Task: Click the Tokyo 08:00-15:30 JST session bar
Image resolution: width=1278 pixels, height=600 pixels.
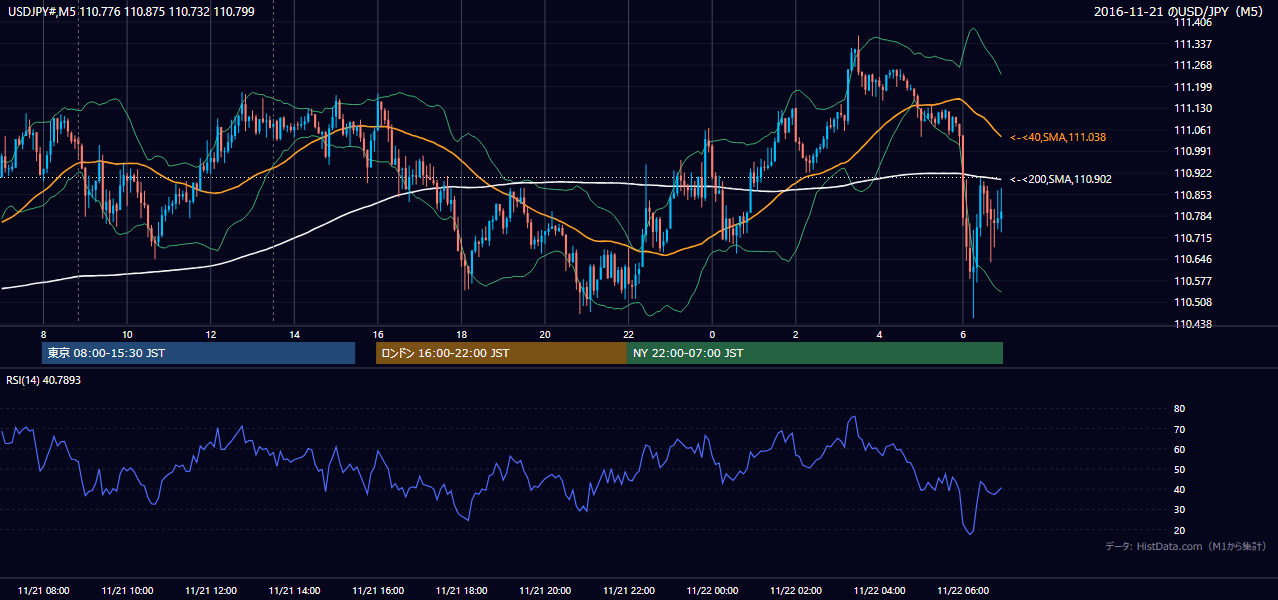Action: tap(198, 353)
